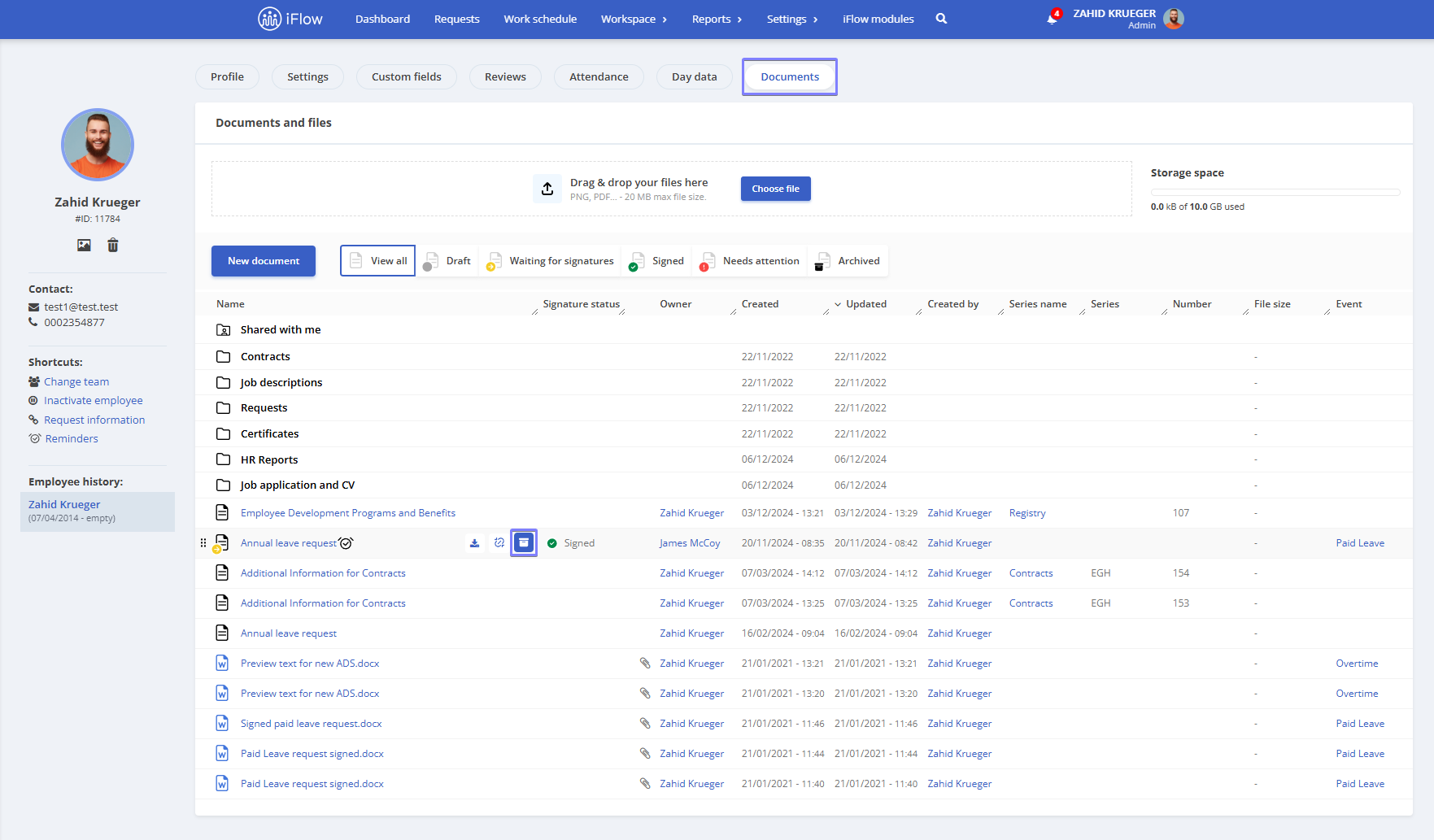The image size is (1434, 840).
Task: Click the reminder clock icon beside Annual leave request
Action: [347, 543]
